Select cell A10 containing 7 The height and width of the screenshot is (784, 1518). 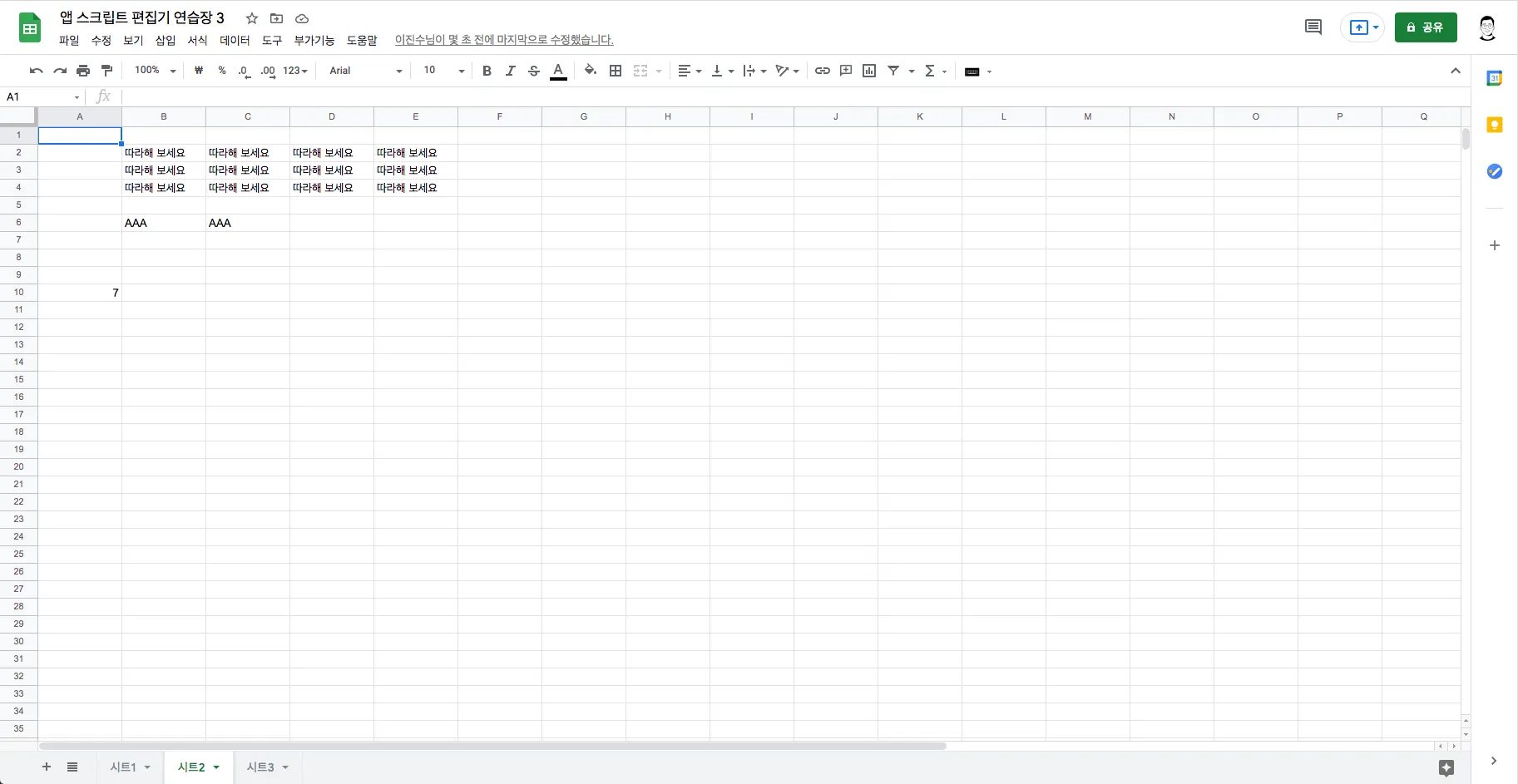click(80, 293)
